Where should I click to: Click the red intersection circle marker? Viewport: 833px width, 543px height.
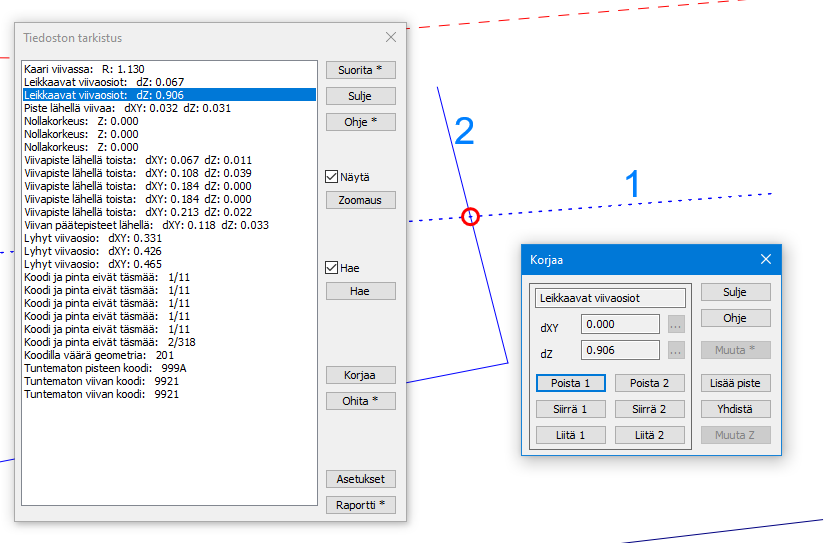(x=471, y=216)
